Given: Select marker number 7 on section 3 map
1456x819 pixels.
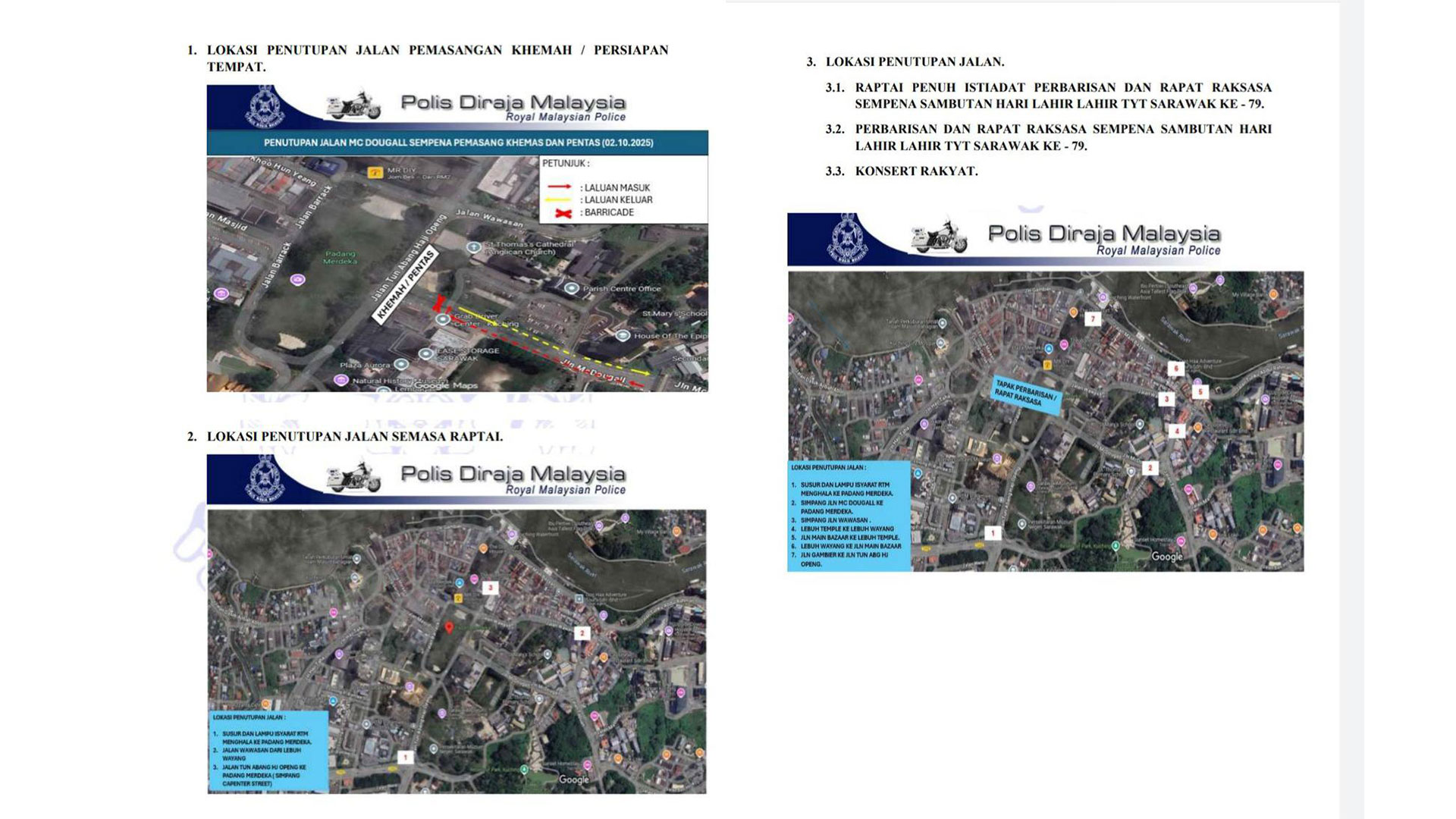Looking at the screenshot, I should 1092,319.
